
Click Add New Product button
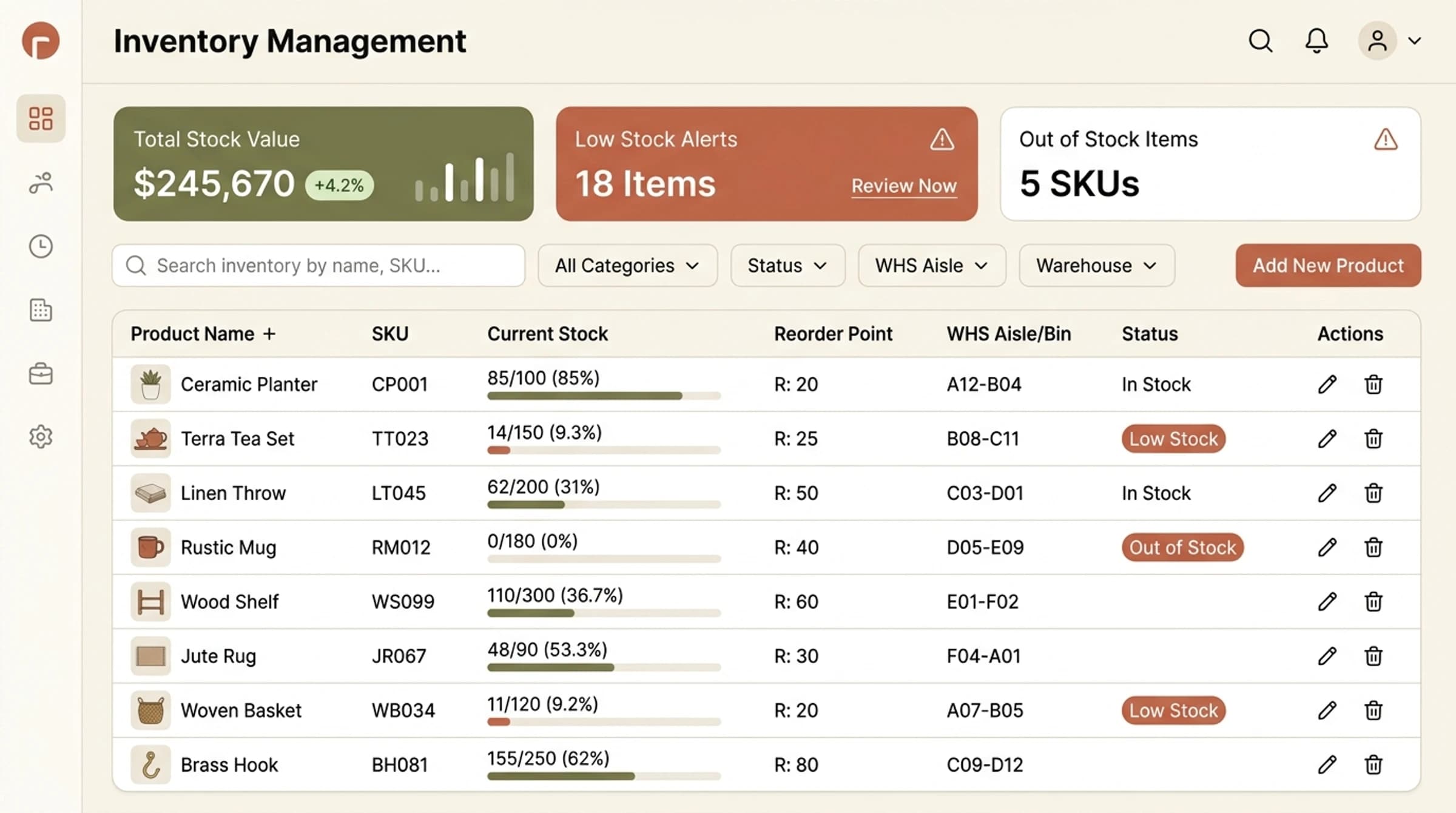coord(1328,265)
